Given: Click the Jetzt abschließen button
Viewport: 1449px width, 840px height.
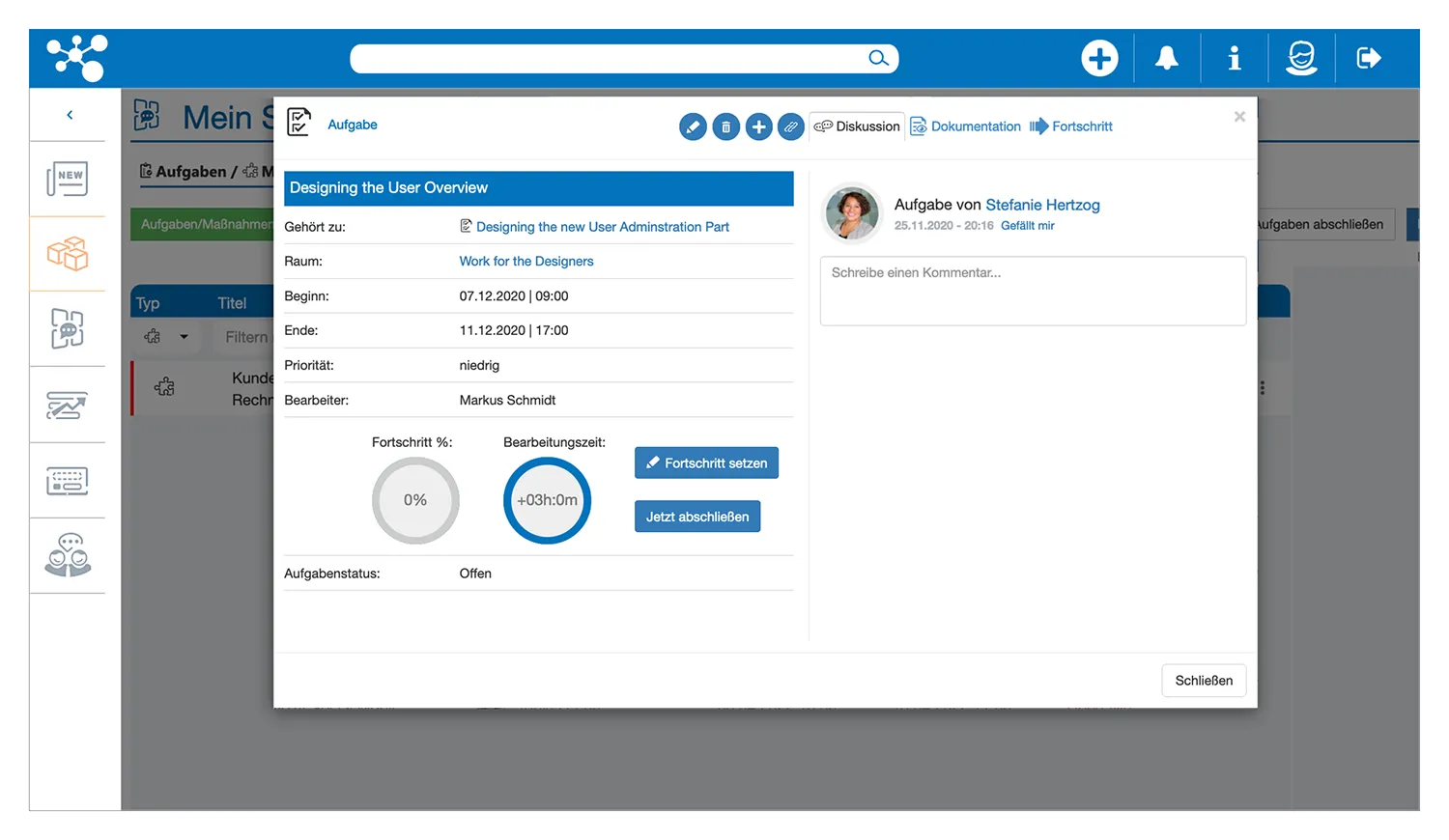Looking at the screenshot, I should (x=697, y=517).
